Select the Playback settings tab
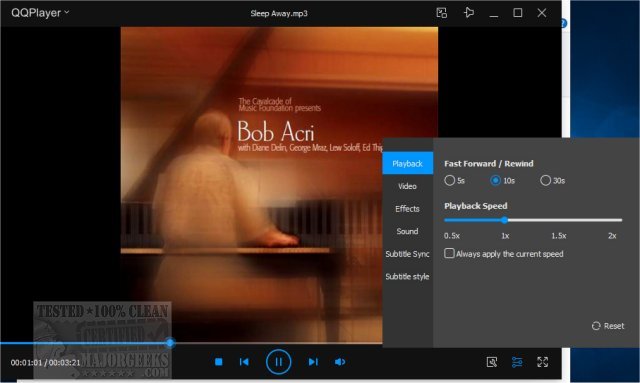The width and height of the screenshot is (640, 383). pos(407,163)
